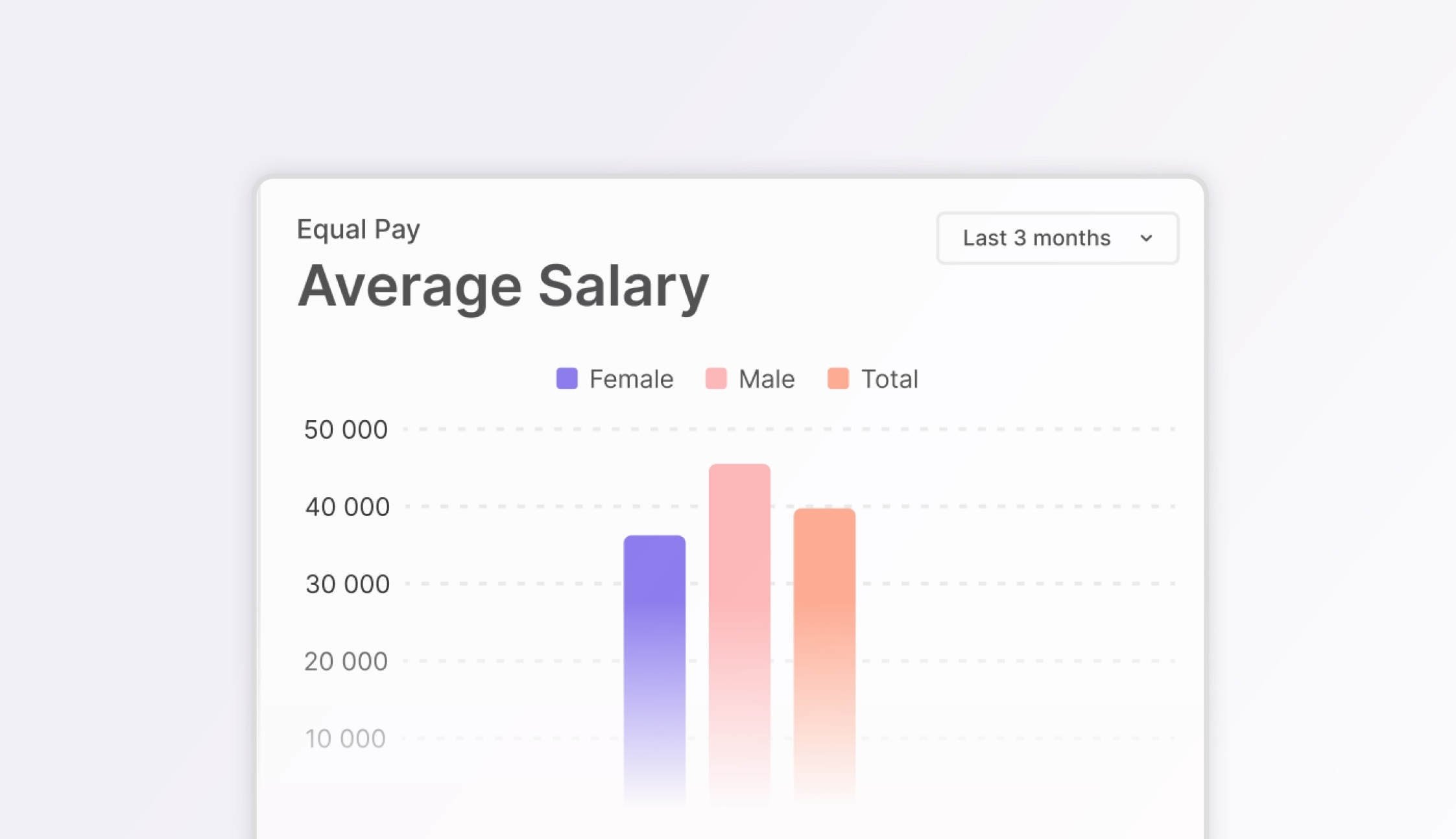The image size is (1456, 839).
Task: Select the Male salary bar
Action: 739,616
